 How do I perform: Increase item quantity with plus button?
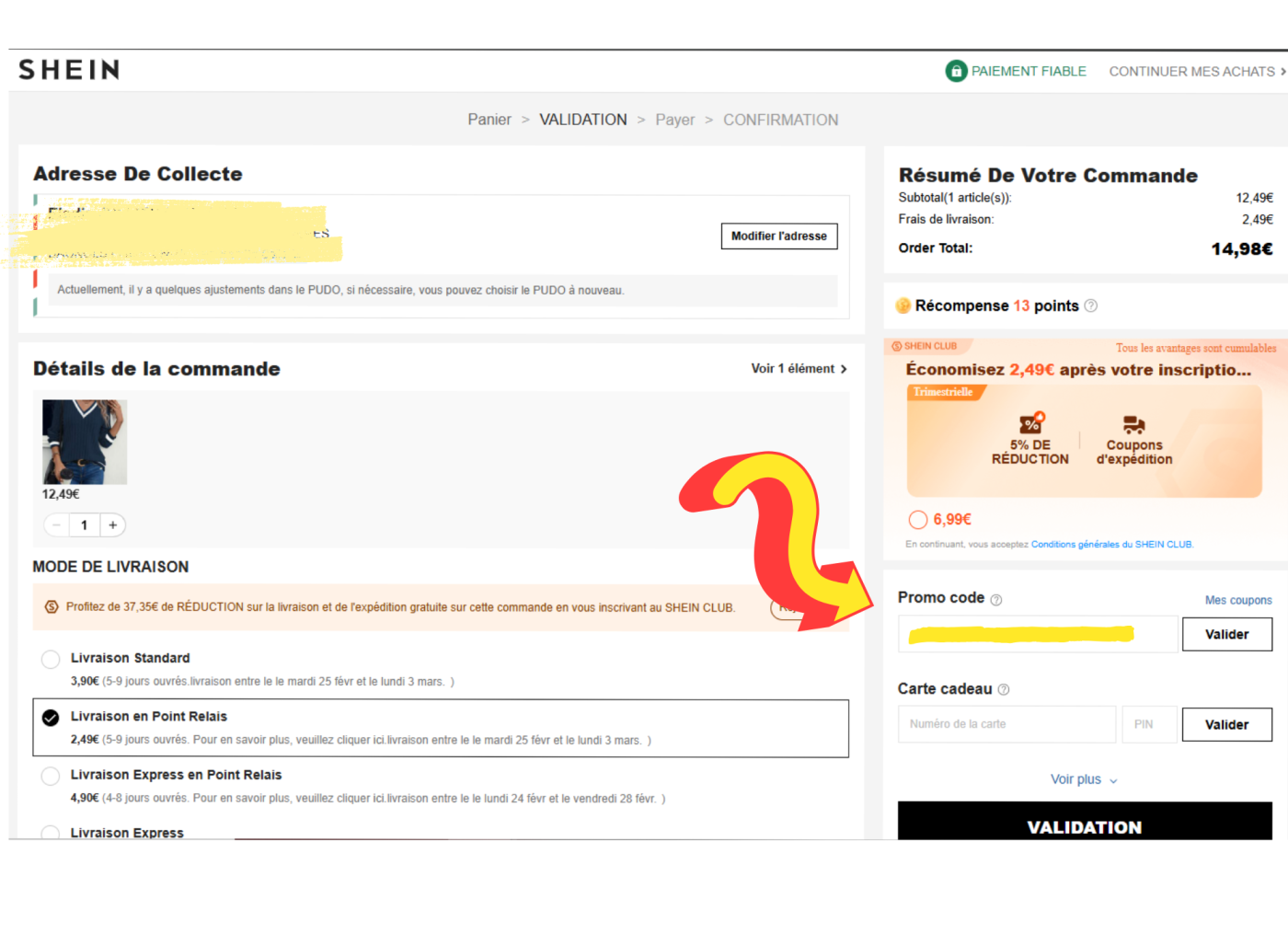112,525
